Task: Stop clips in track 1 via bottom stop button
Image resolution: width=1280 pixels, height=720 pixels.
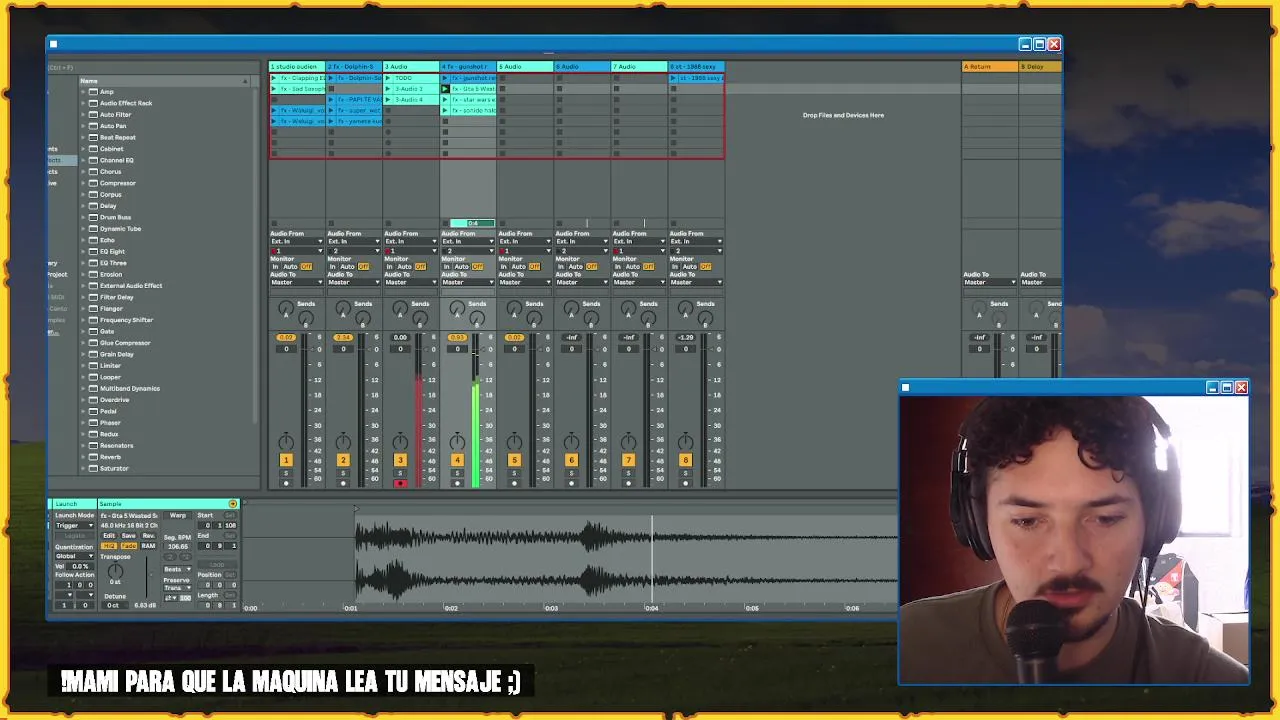Action: click(x=274, y=223)
